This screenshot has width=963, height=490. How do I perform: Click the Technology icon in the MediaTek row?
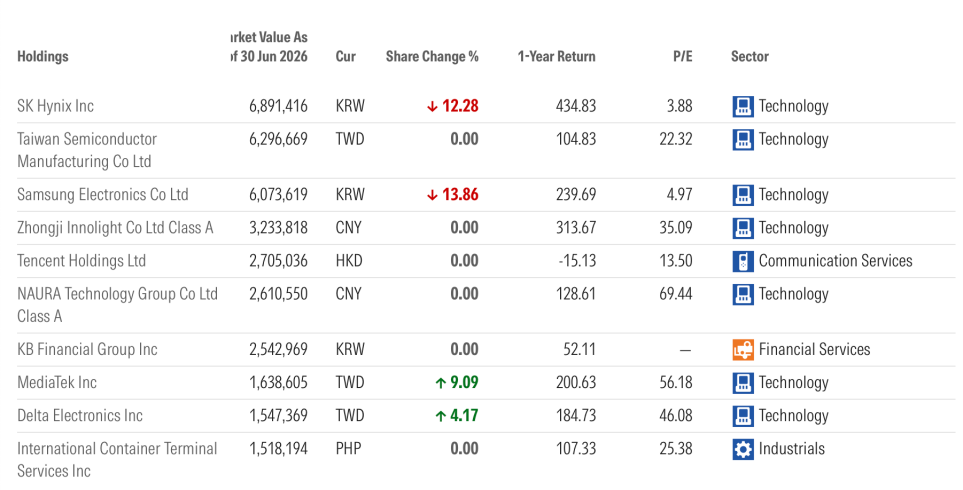click(x=743, y=383)
